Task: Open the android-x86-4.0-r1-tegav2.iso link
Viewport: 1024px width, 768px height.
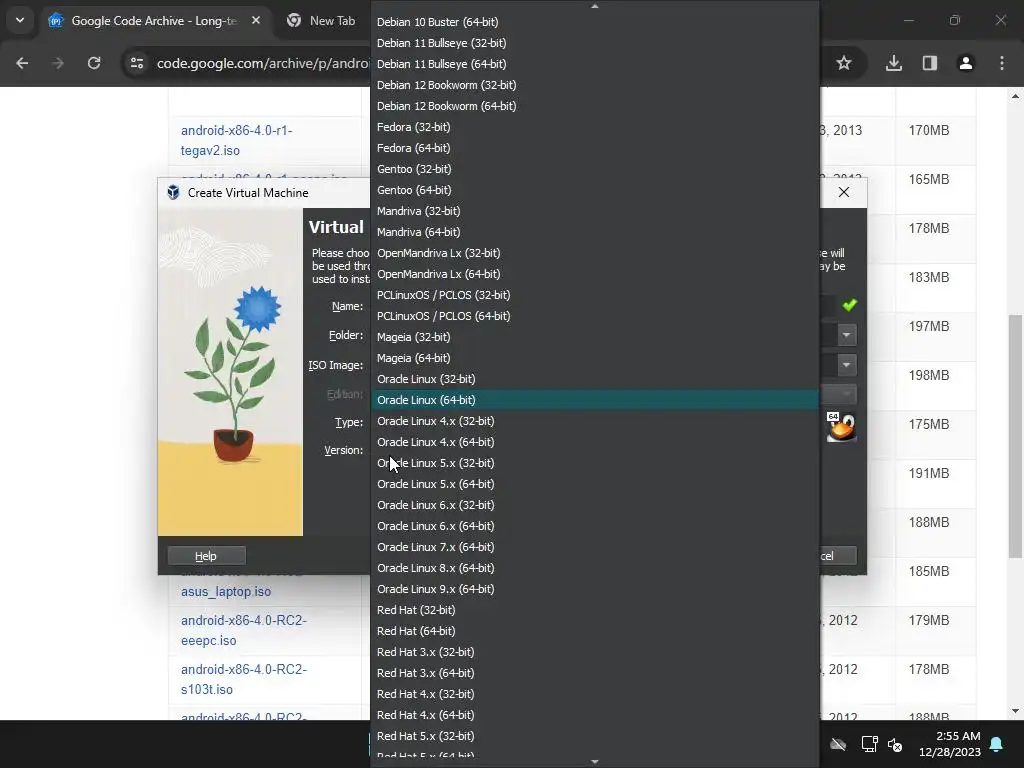Action: [x=236, y=140]
